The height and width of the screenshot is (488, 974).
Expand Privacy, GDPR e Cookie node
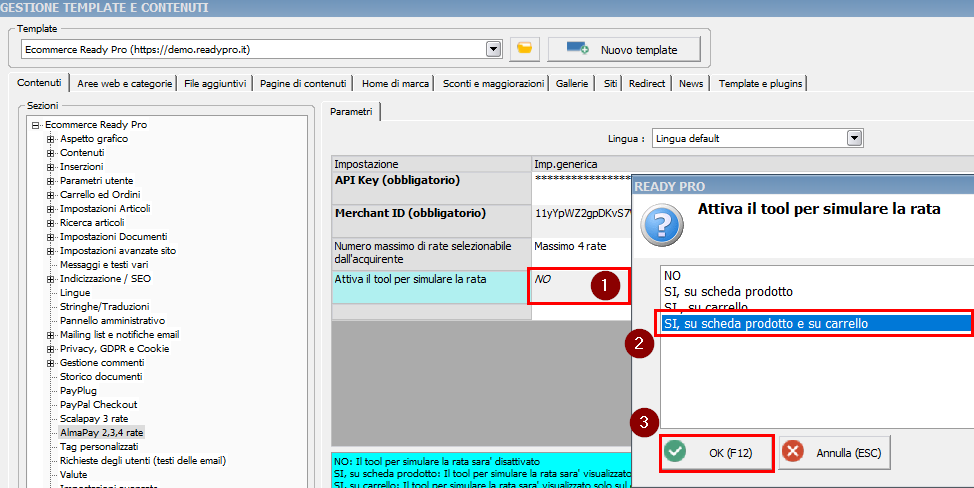(x=50, y=349)
